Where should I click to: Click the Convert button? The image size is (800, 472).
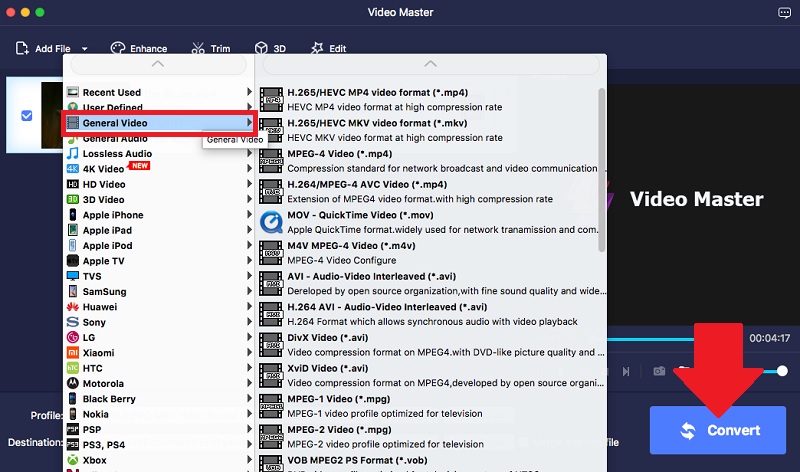(717, 430)
